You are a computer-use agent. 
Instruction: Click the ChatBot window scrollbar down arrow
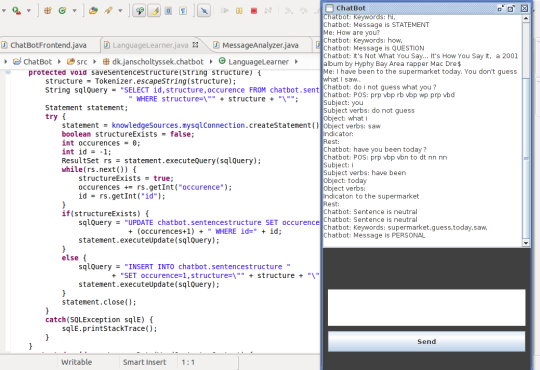(x=526, y=243)
